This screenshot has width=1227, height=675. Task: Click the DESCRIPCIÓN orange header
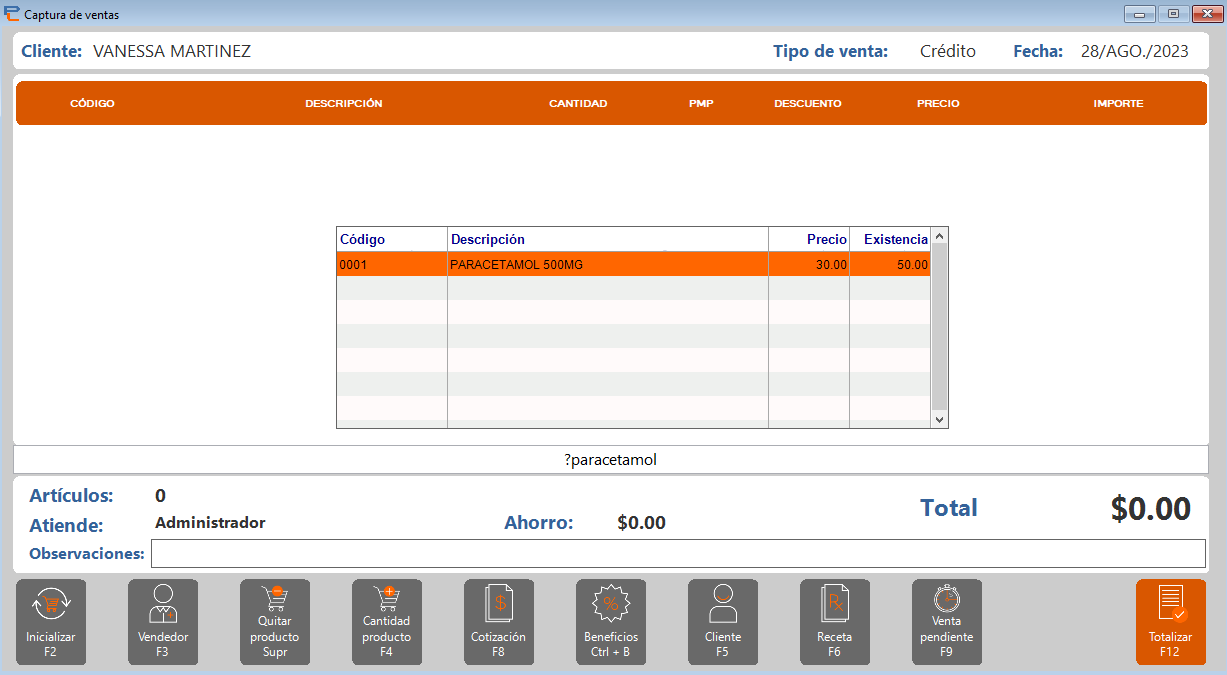click(344, 103)
